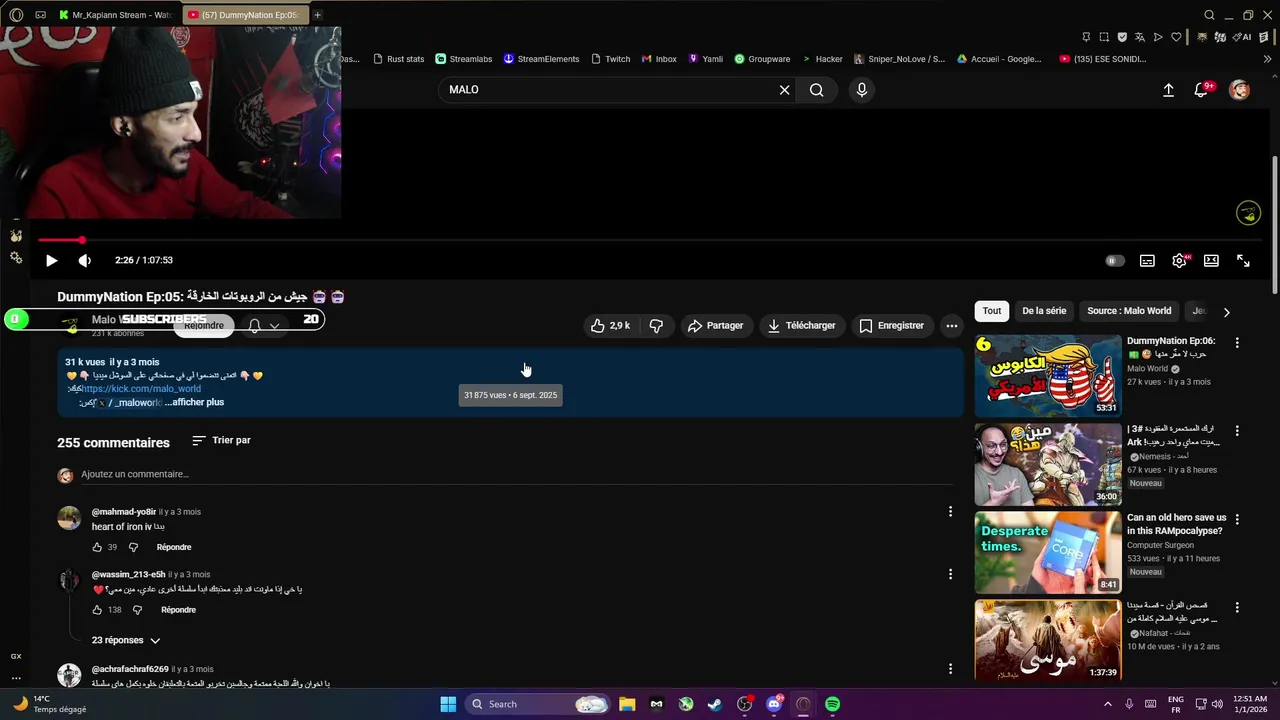The height and width of the screenshot is (720, 1280).
Task: Show more bookmarks with double chevron
Action: (x=1268, y=59)
